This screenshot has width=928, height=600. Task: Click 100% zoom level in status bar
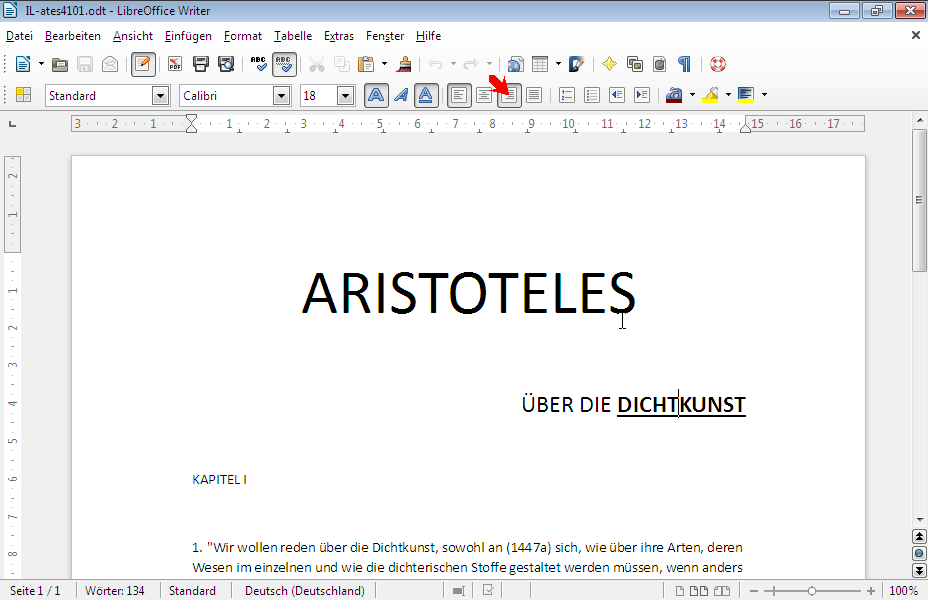904,591
